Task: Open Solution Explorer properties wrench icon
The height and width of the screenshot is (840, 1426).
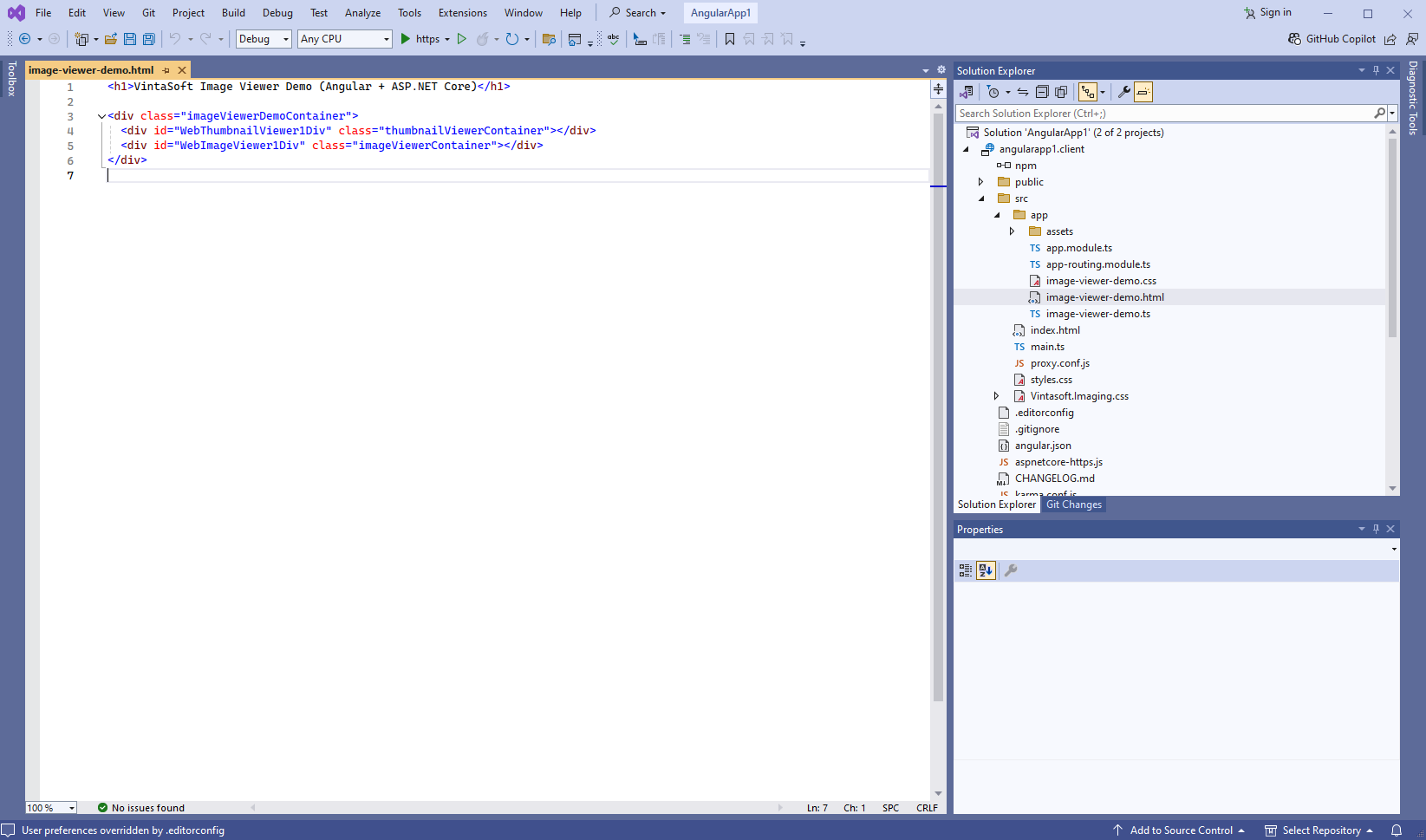Action: pyautogui.click(x=1123, y=92)
